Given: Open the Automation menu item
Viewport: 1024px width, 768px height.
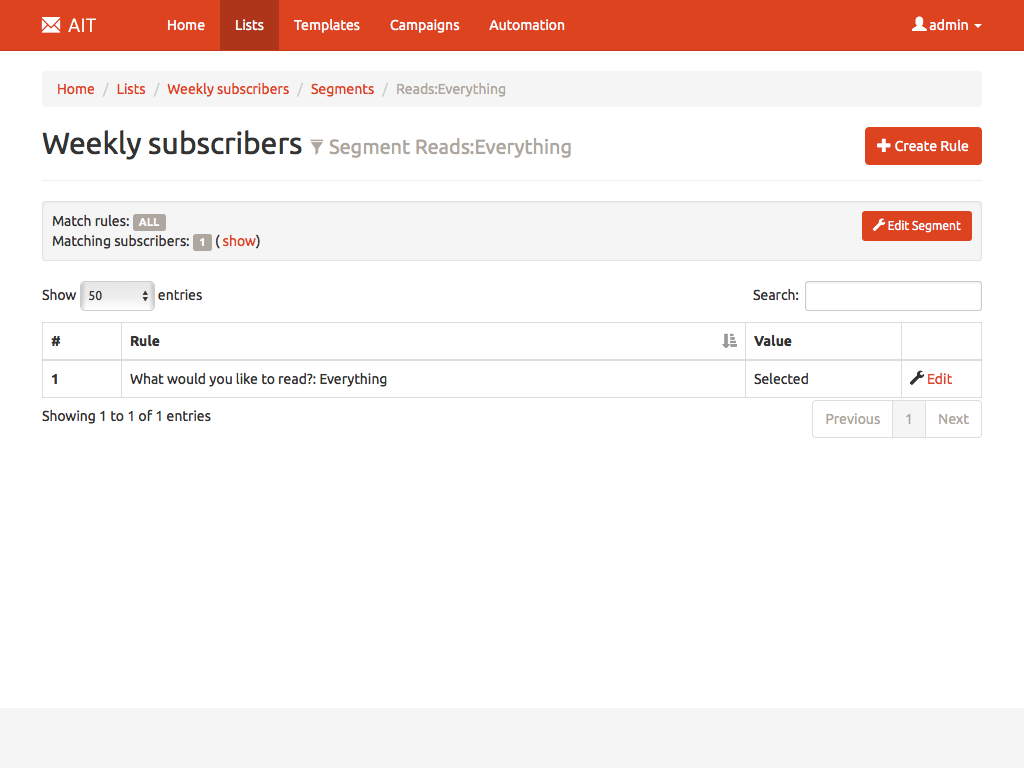Looking at the screenshot, I should (x=526, y=25).
